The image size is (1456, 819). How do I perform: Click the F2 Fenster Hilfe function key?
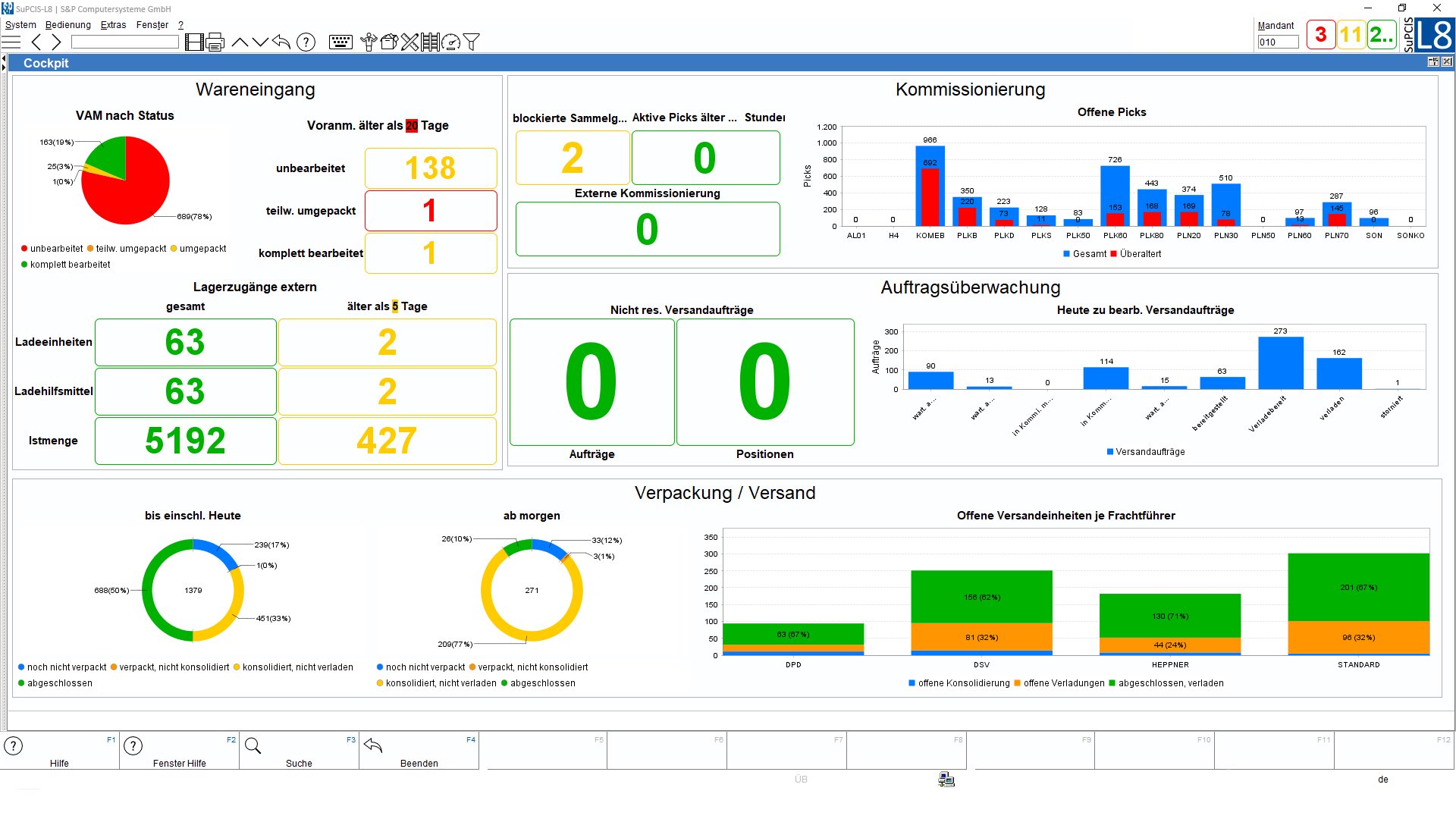click(179, 751)
